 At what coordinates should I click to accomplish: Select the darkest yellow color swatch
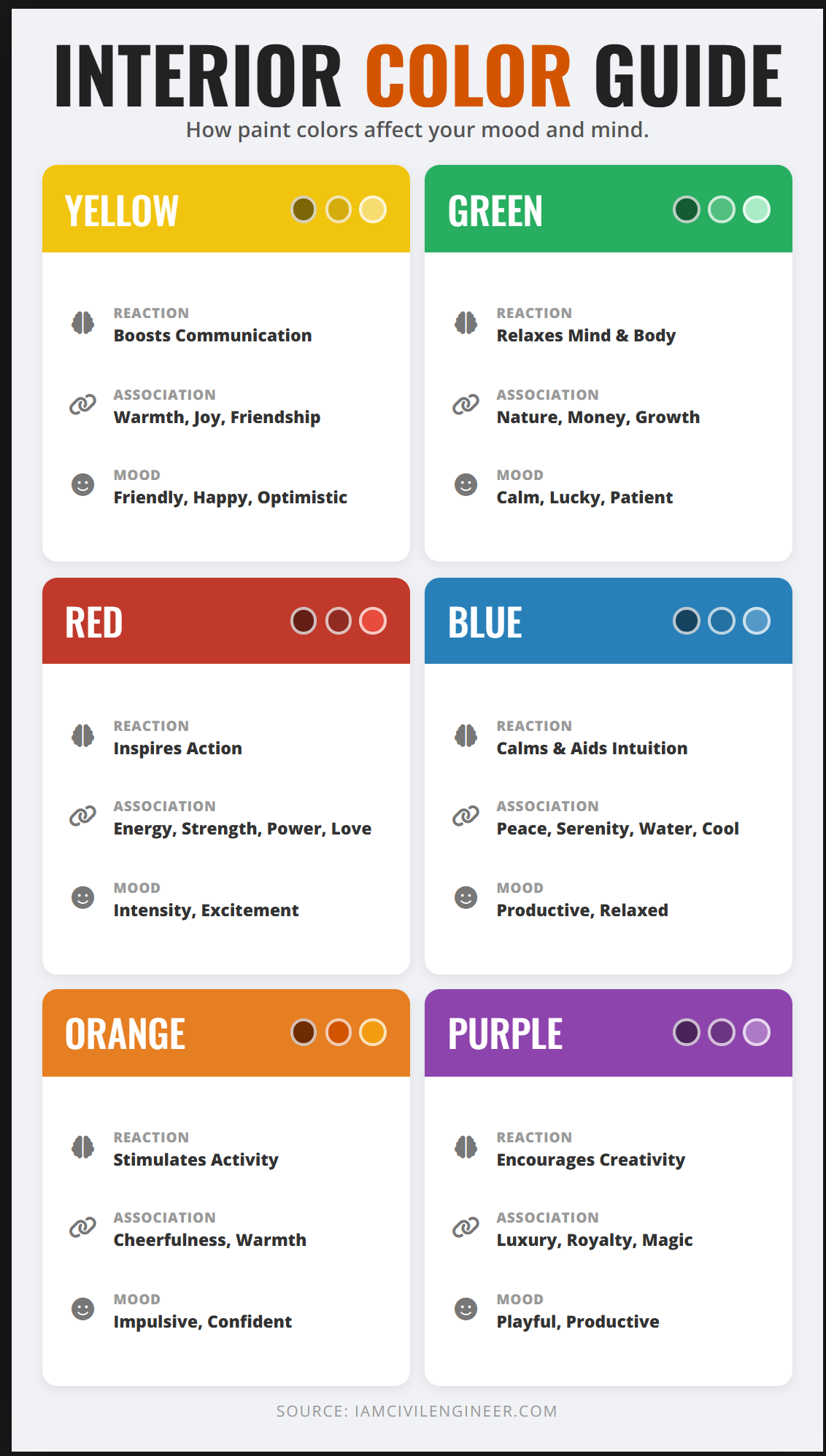(x=304, y=209)
